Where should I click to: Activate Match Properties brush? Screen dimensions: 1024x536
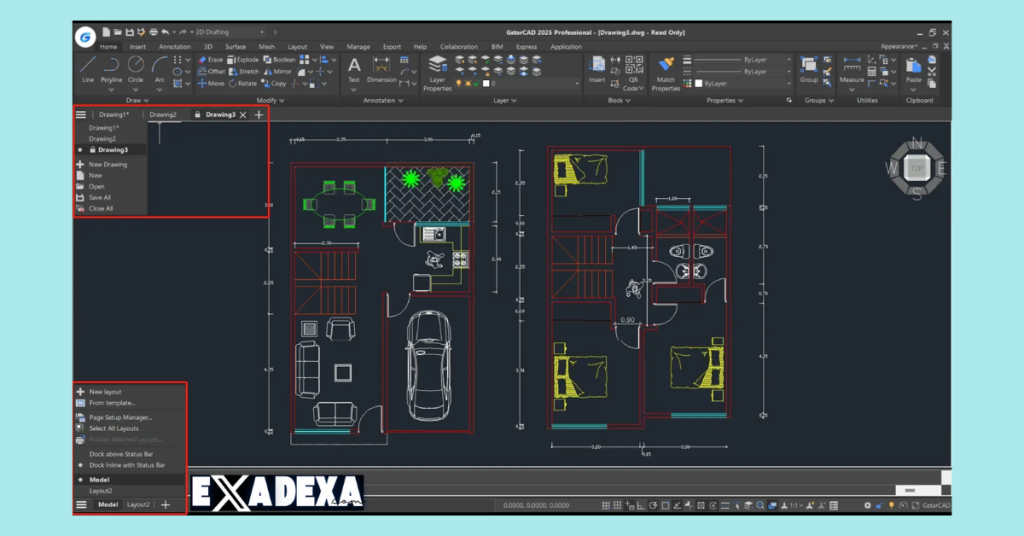pos(665,73)
